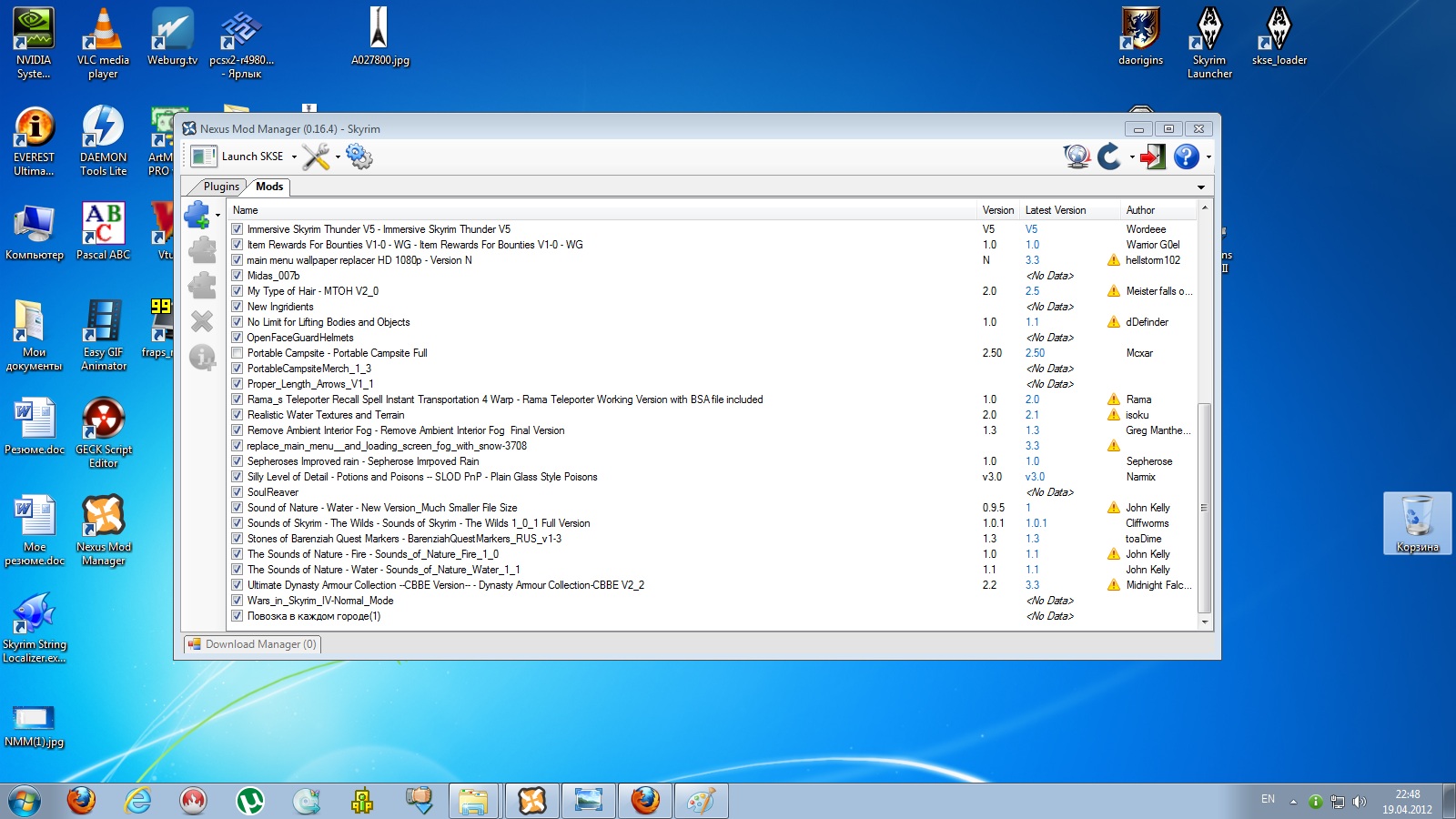The height and width of the screenshot is (819, 1456).
Task: Sort by the Name column header
Action: pos(602,210)
